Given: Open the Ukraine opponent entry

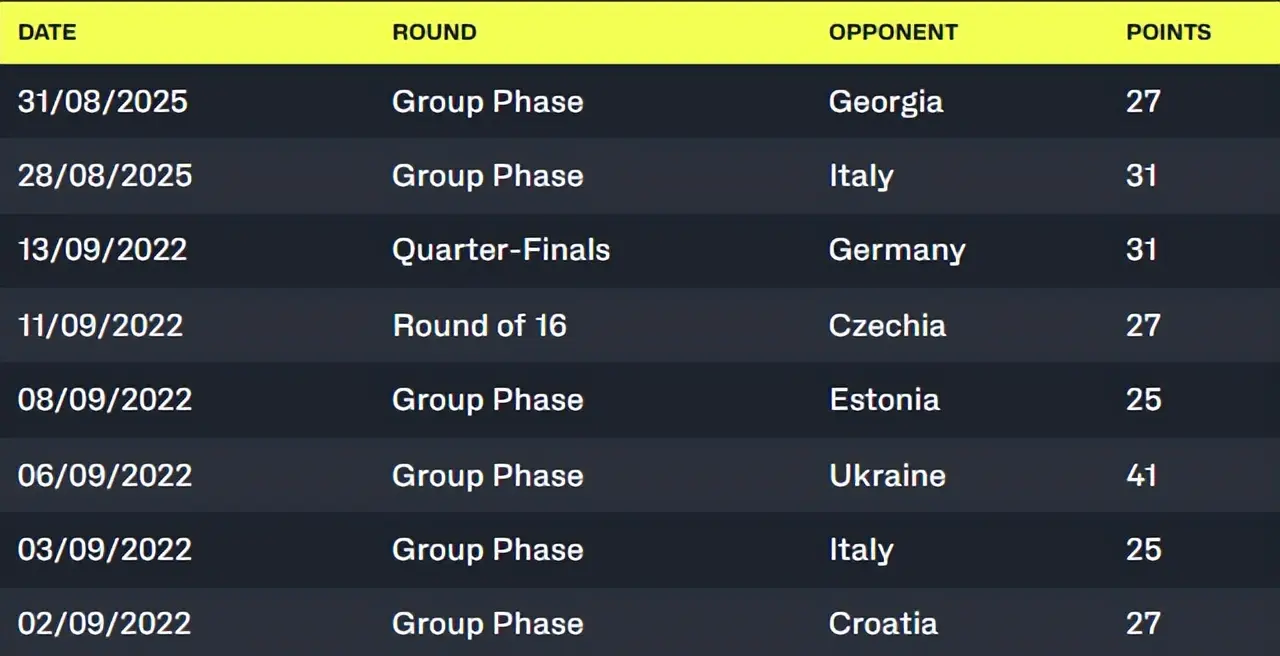Looking at the screenshot, I should pyautogui.click(x=887, y=475).
